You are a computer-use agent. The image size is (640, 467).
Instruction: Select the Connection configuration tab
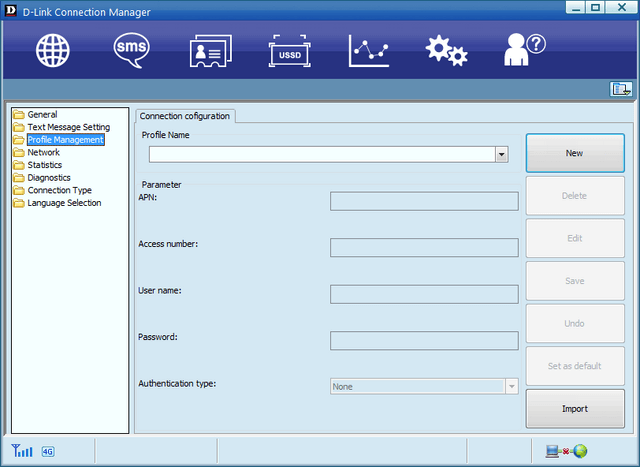click(x=185, y=116)
